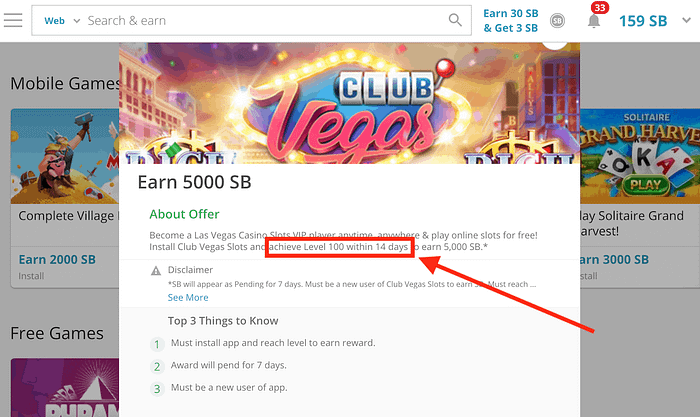Click the 159 SB balance
Viewport: 700px width, 417px height.
tap(643, 21)
